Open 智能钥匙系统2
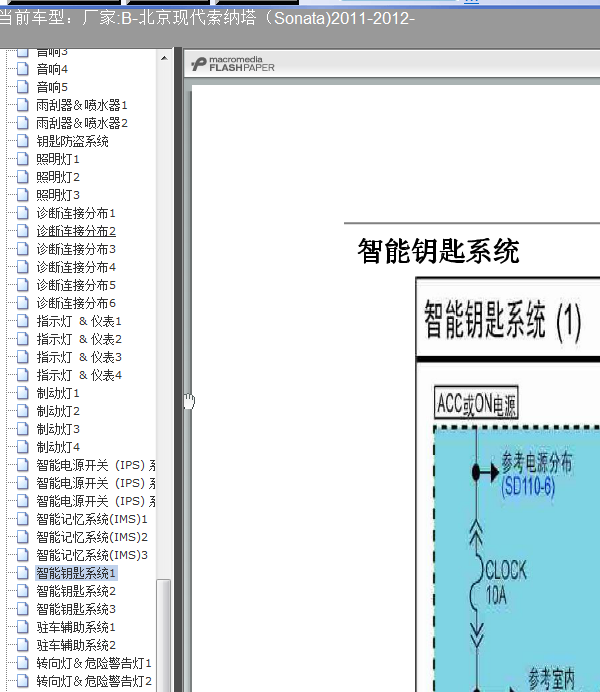This screenshot has width=600, height=692. click(76, 591)
